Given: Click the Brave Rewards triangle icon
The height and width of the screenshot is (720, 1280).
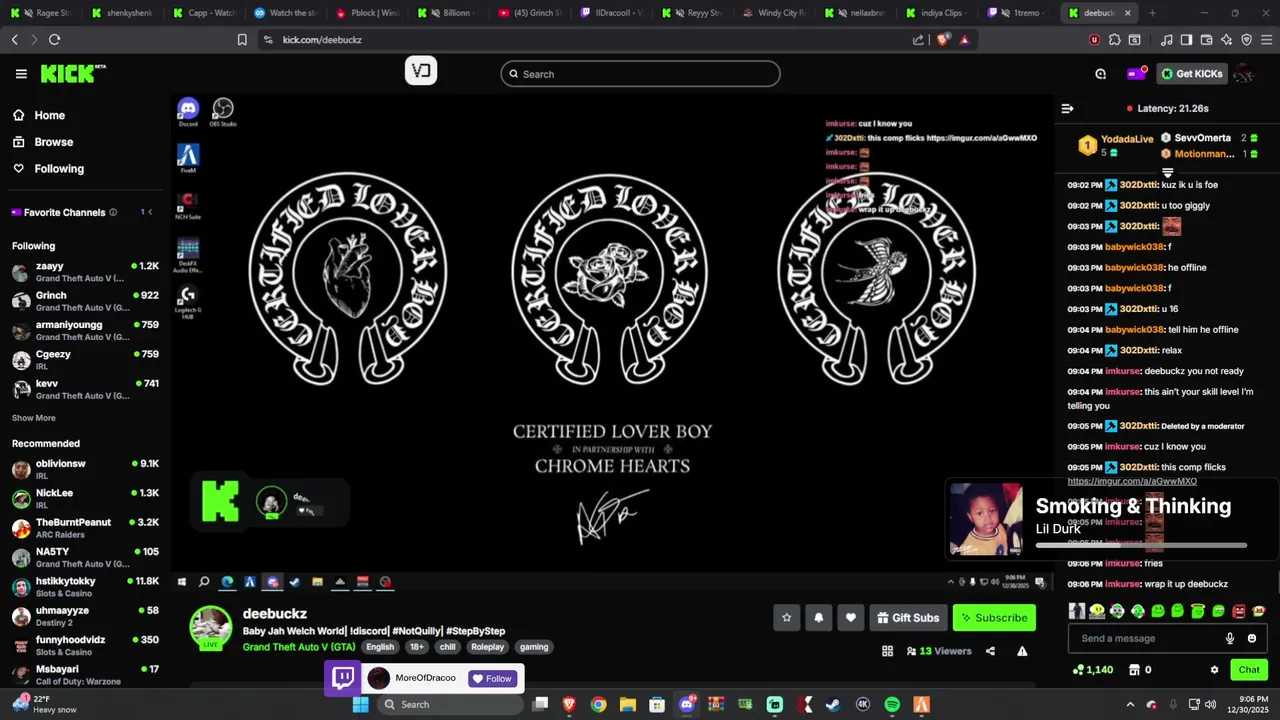Looking at the screenshot, I should (x=964, y=40).
